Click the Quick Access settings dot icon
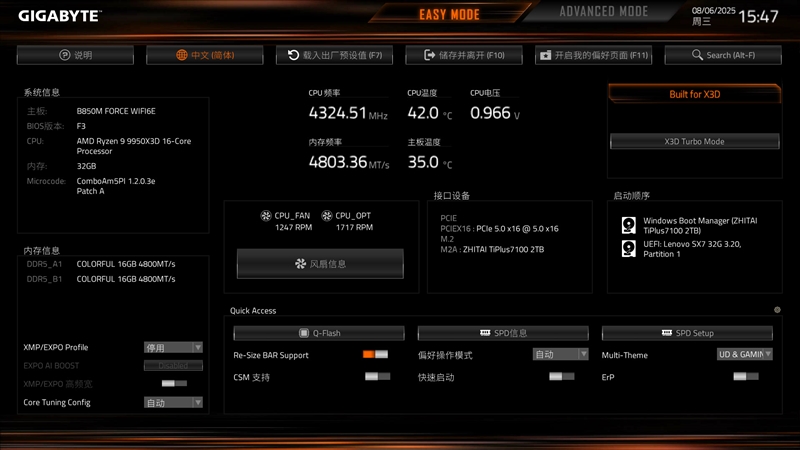The width and height of the screenshot is (800, 450). 777,310
